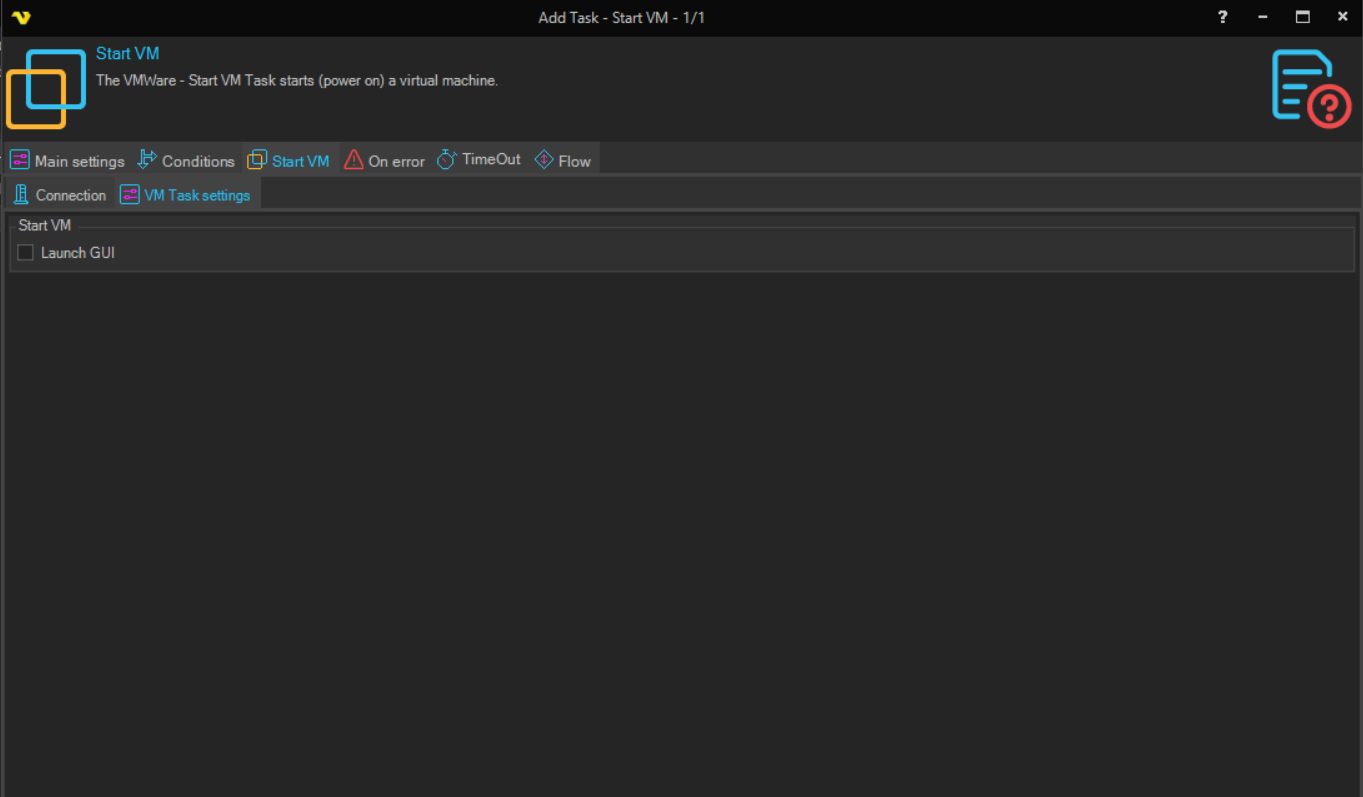Click the question mark help button in title bar

[1222, 17]
